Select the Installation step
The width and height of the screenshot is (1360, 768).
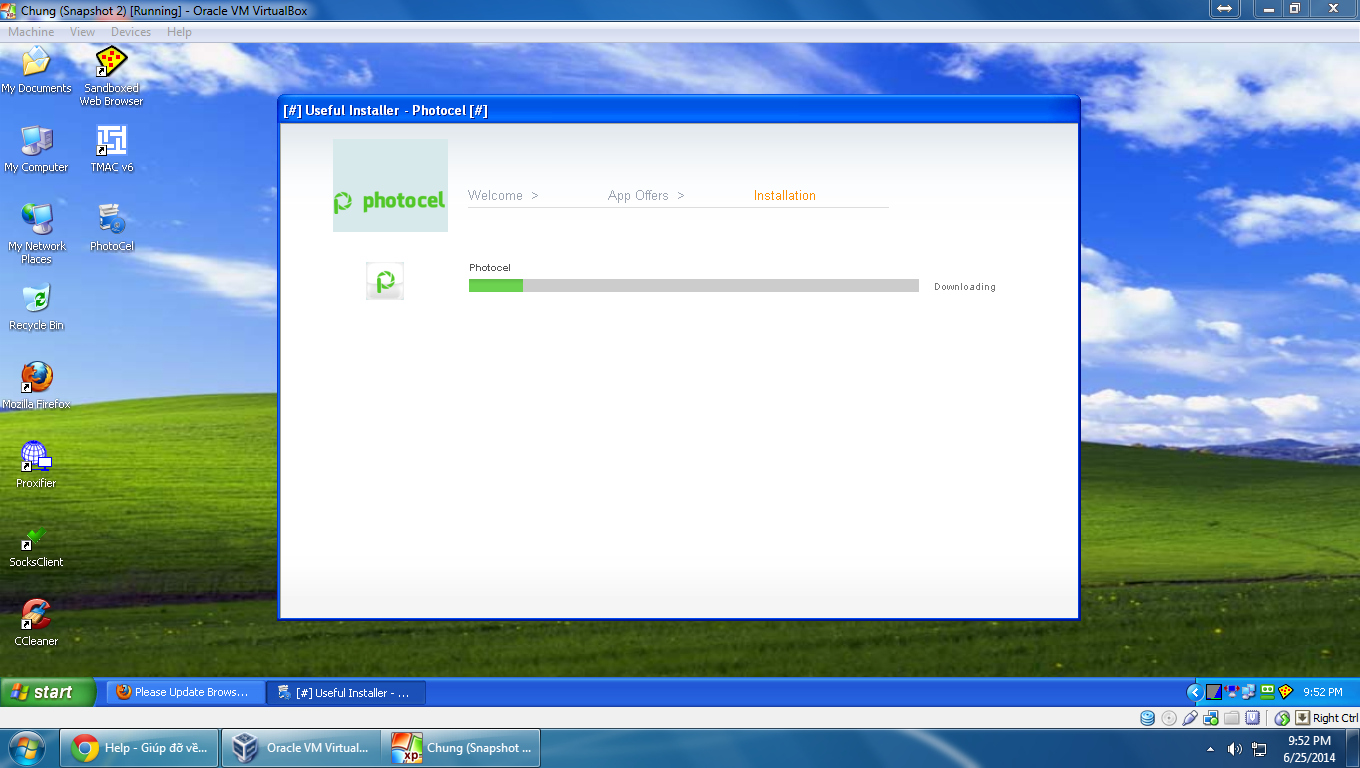point(785,195)
